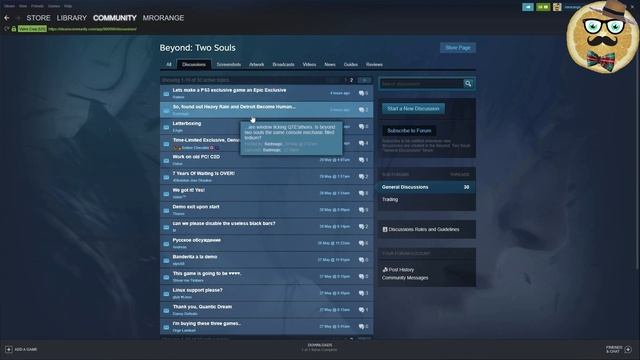Switch to the Screenshots tab
This screenshot has width=640, height=360.
[229, 64]
